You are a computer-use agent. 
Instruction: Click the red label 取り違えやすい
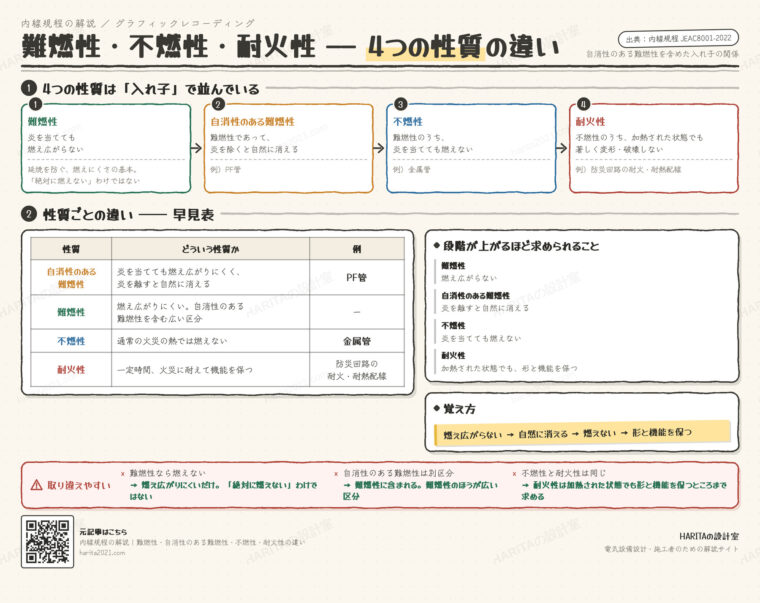pyautogui.click(x=79, y=485)
